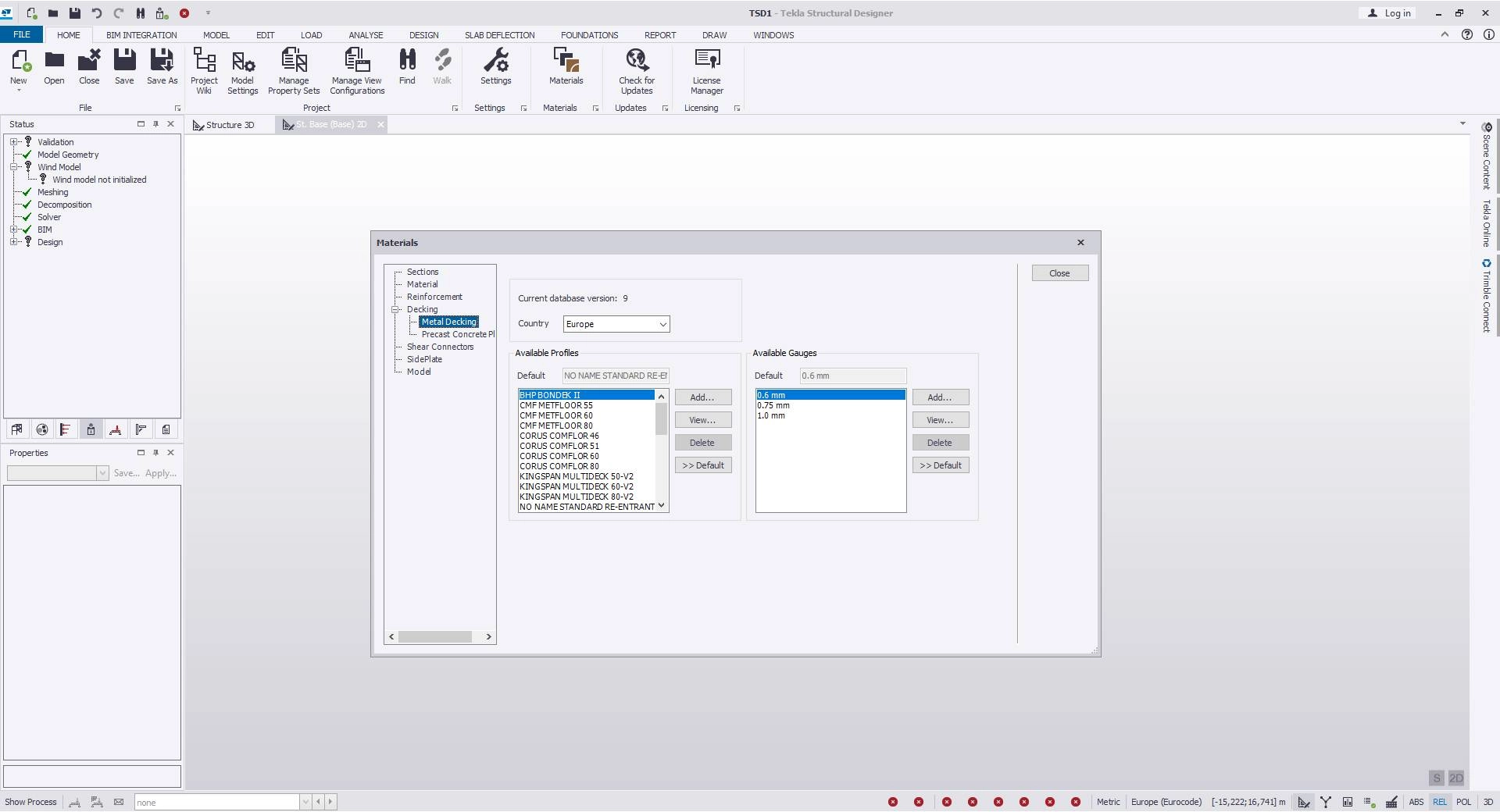Open the process dropdown showing 'none'

[306, 802]
